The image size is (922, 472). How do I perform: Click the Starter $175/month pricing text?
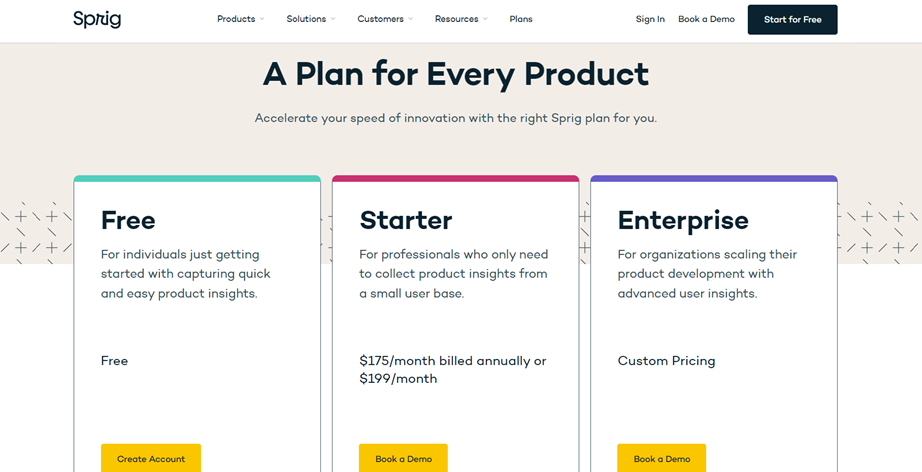[x=453, y=370]
